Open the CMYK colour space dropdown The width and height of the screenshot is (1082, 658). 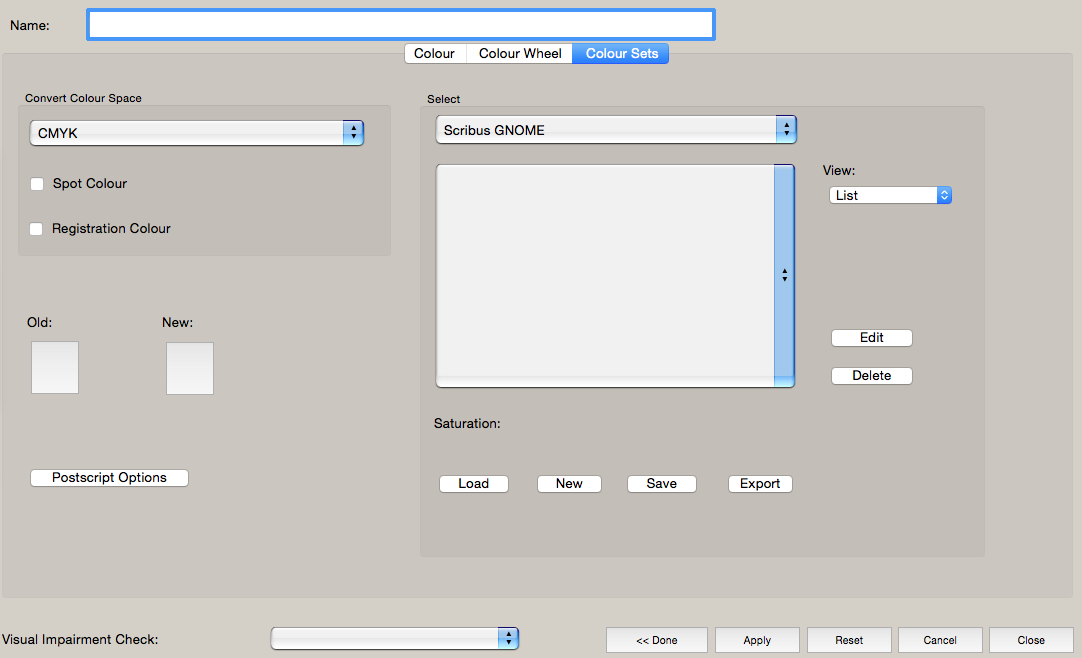click(197, 133)
